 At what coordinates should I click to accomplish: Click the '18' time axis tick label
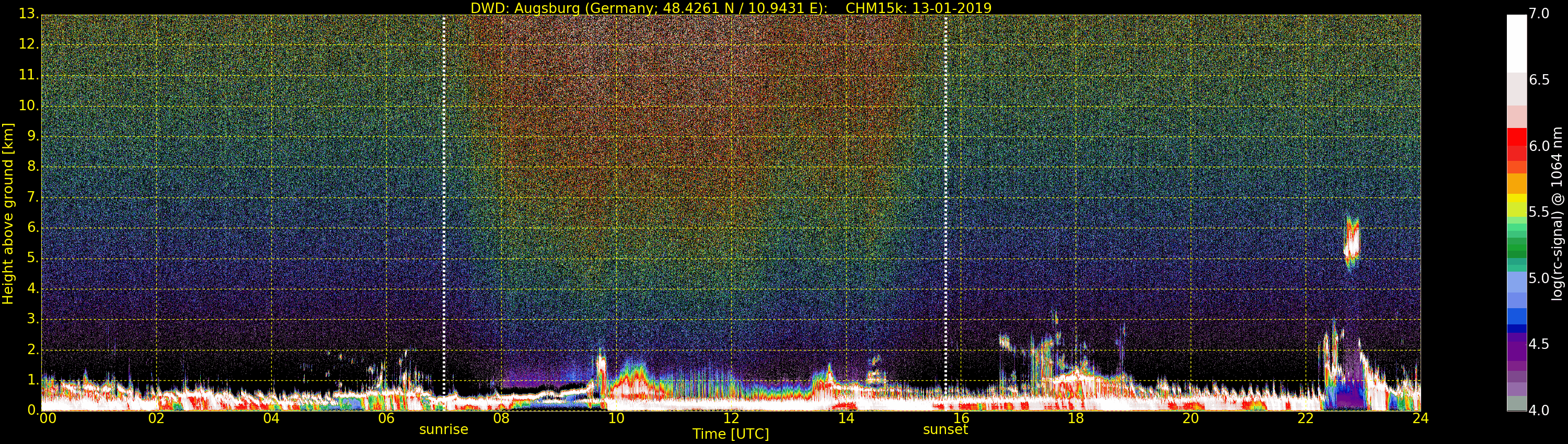point(1076,418)
